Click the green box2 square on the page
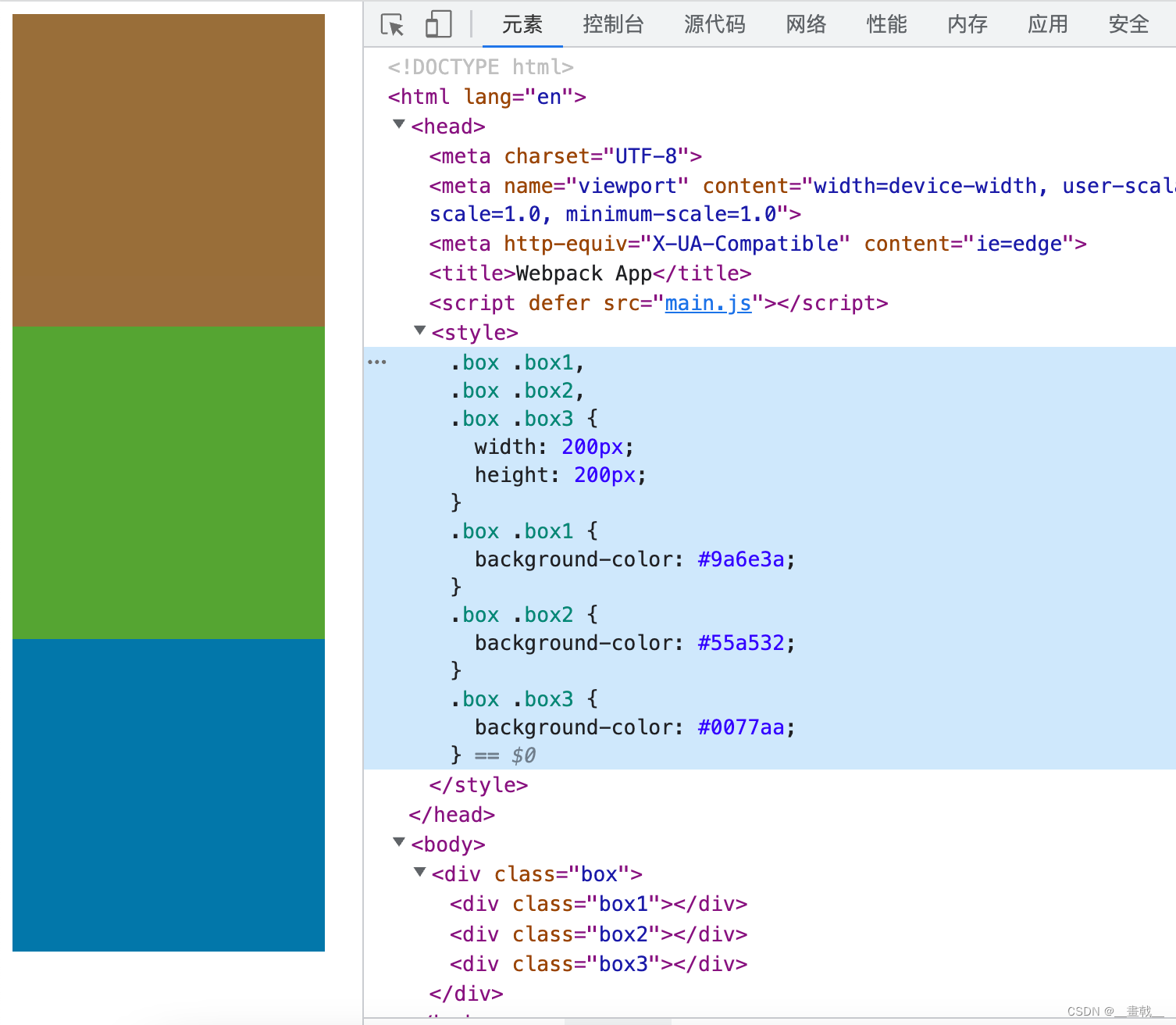This screenshot has width=1176, height=1025. point(169,483)
